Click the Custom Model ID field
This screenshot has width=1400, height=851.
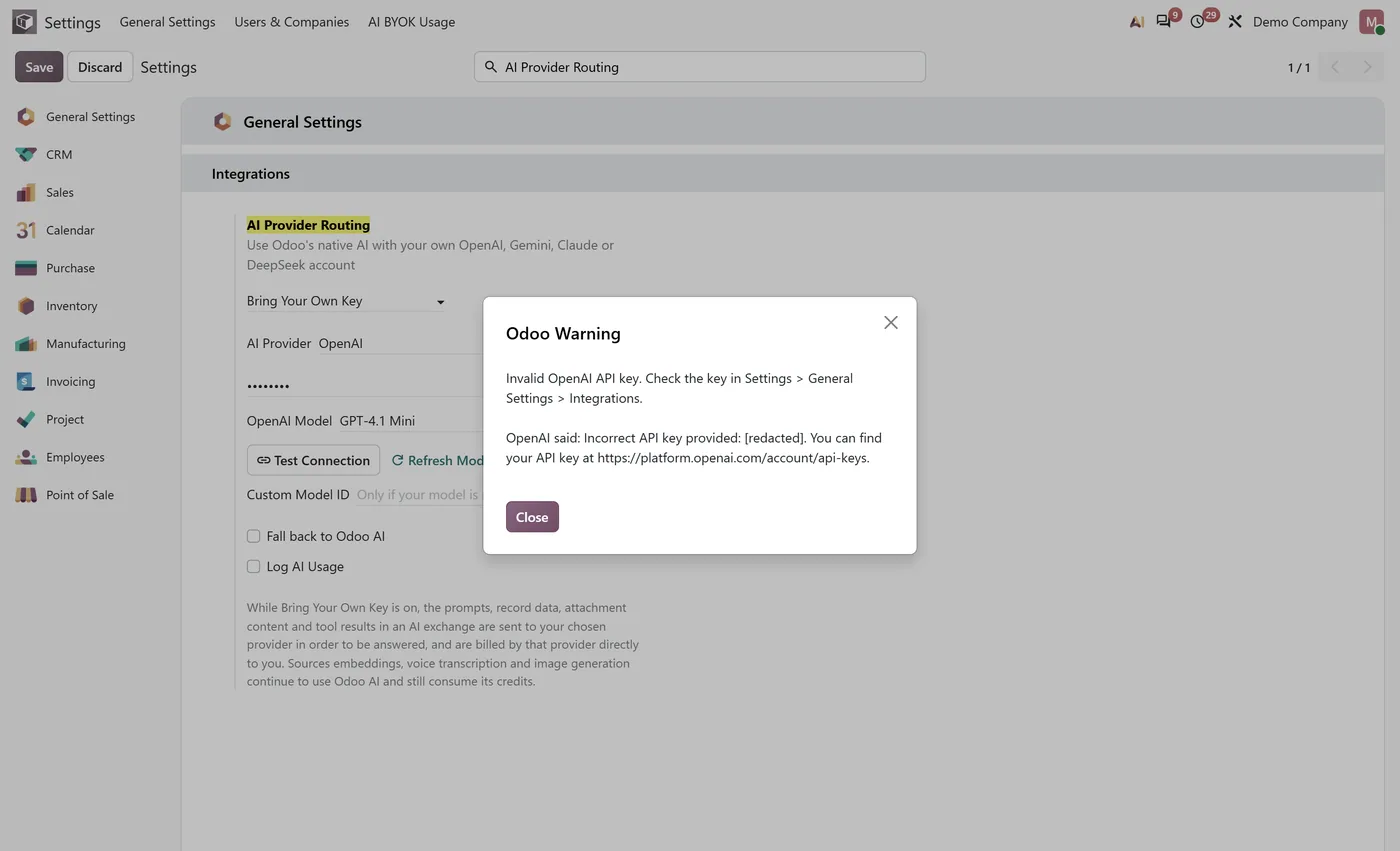[x=420, y=495]
